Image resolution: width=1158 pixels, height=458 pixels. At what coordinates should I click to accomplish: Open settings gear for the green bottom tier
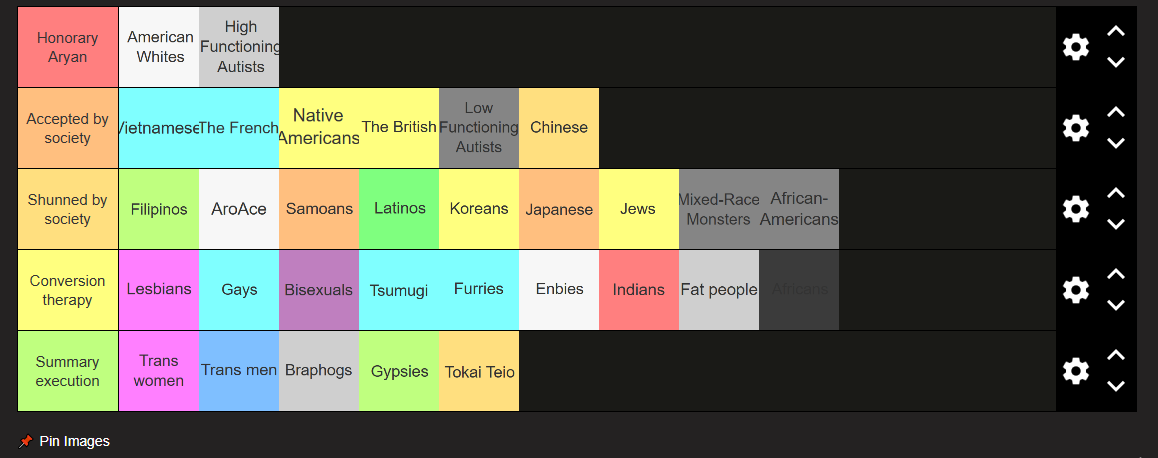tap(1075, 371)
